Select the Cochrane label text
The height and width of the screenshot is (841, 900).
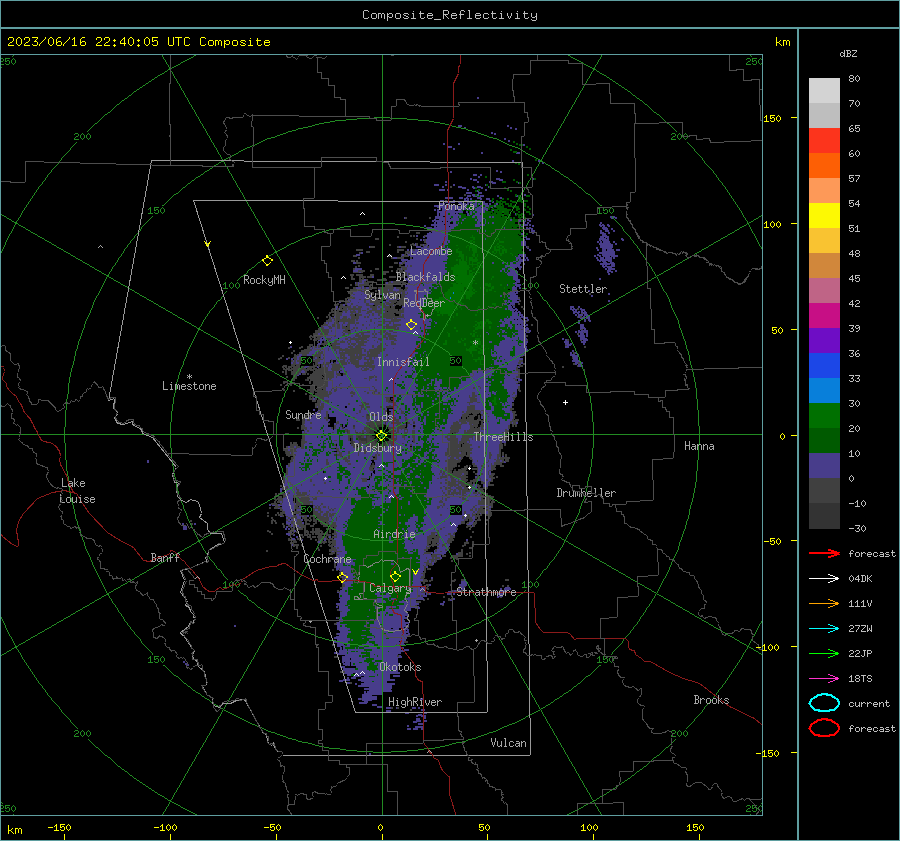[327, 559]
